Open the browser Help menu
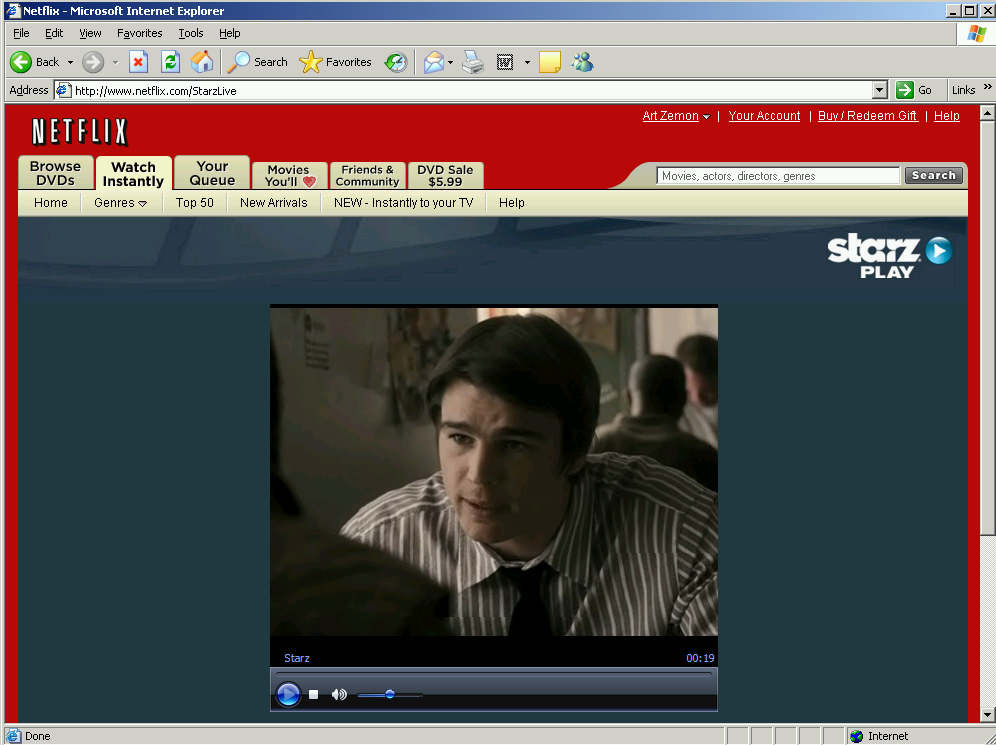The height and width of the screenshot is (745, 996). (x=229, y=33)
